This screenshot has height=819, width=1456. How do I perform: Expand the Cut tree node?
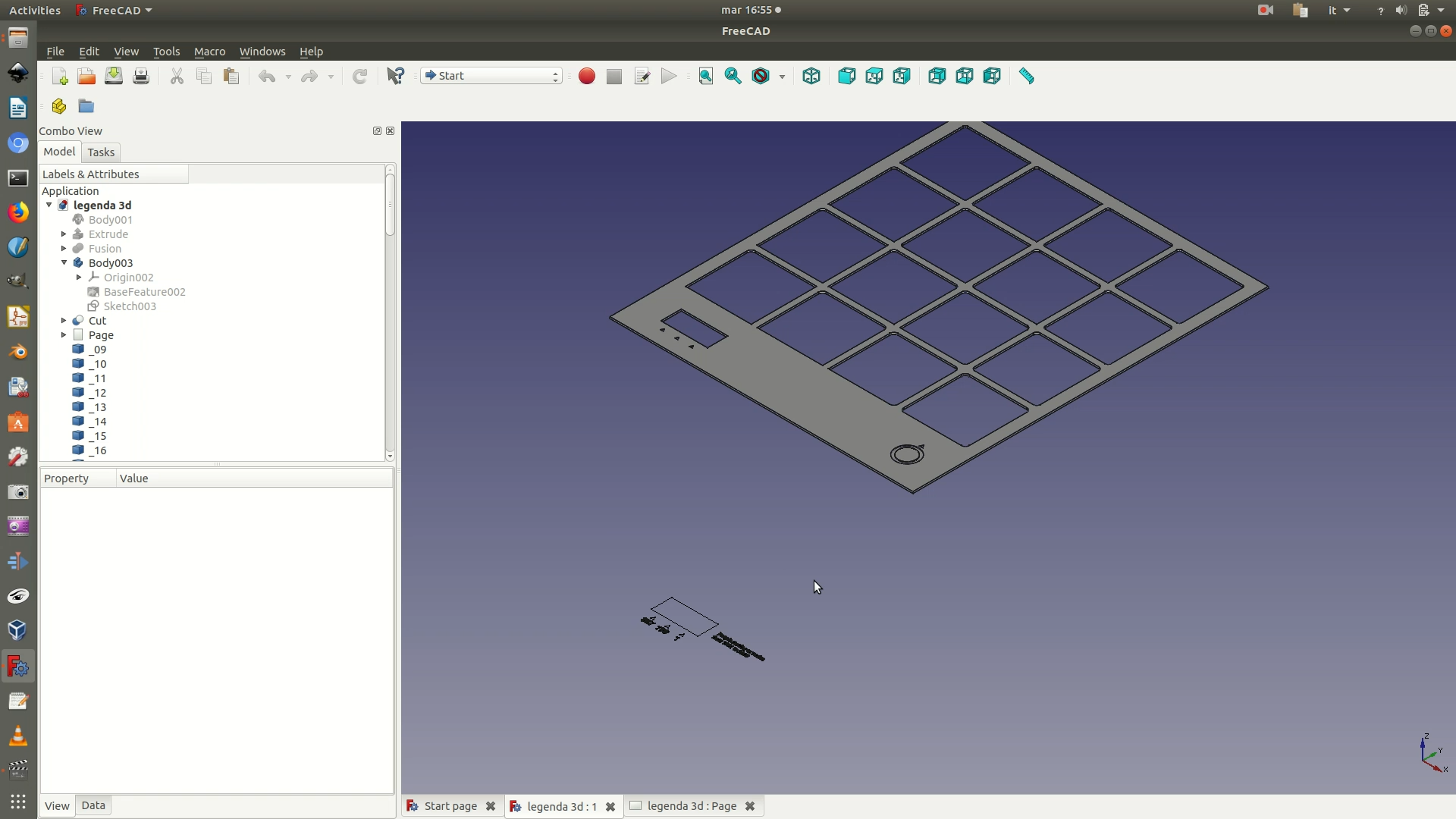(x=64, y=321)
